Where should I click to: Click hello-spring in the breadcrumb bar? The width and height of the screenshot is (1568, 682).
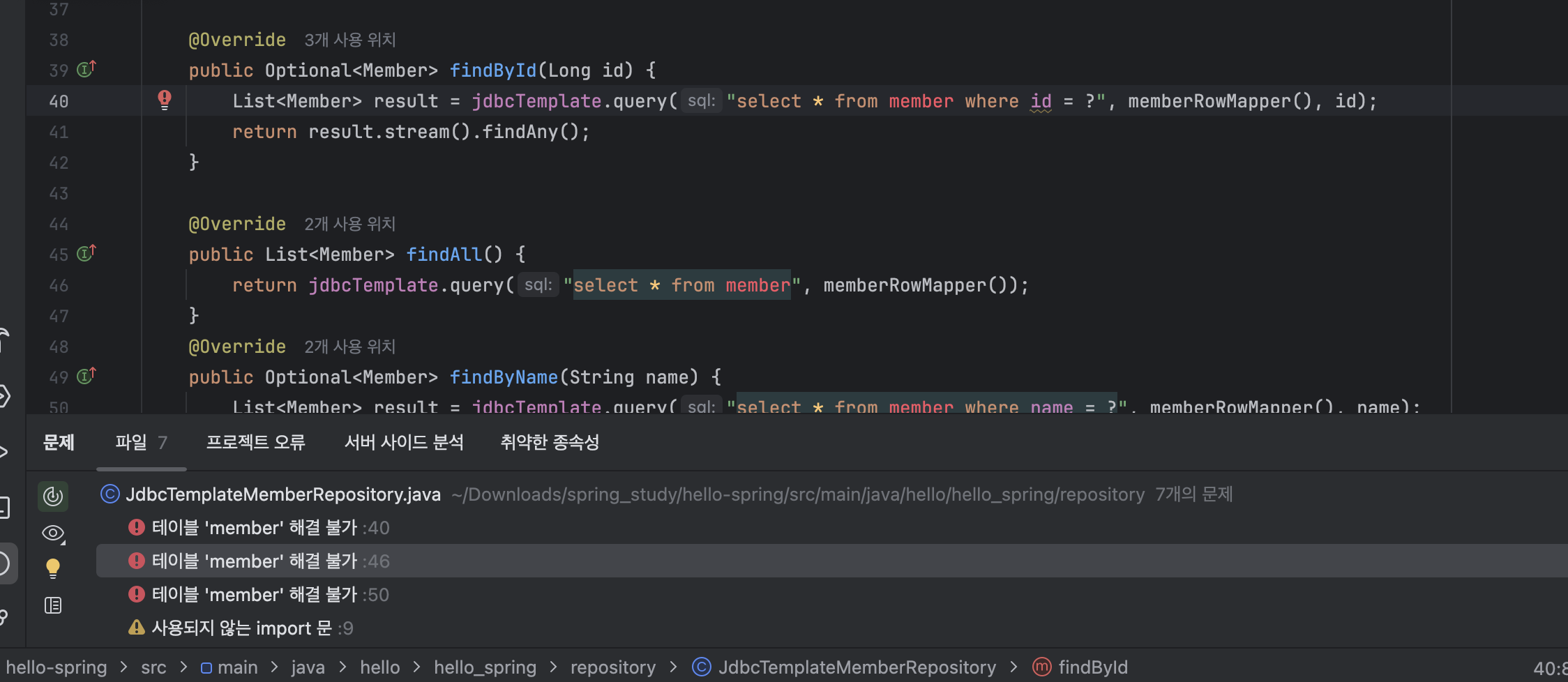[56, 667]
